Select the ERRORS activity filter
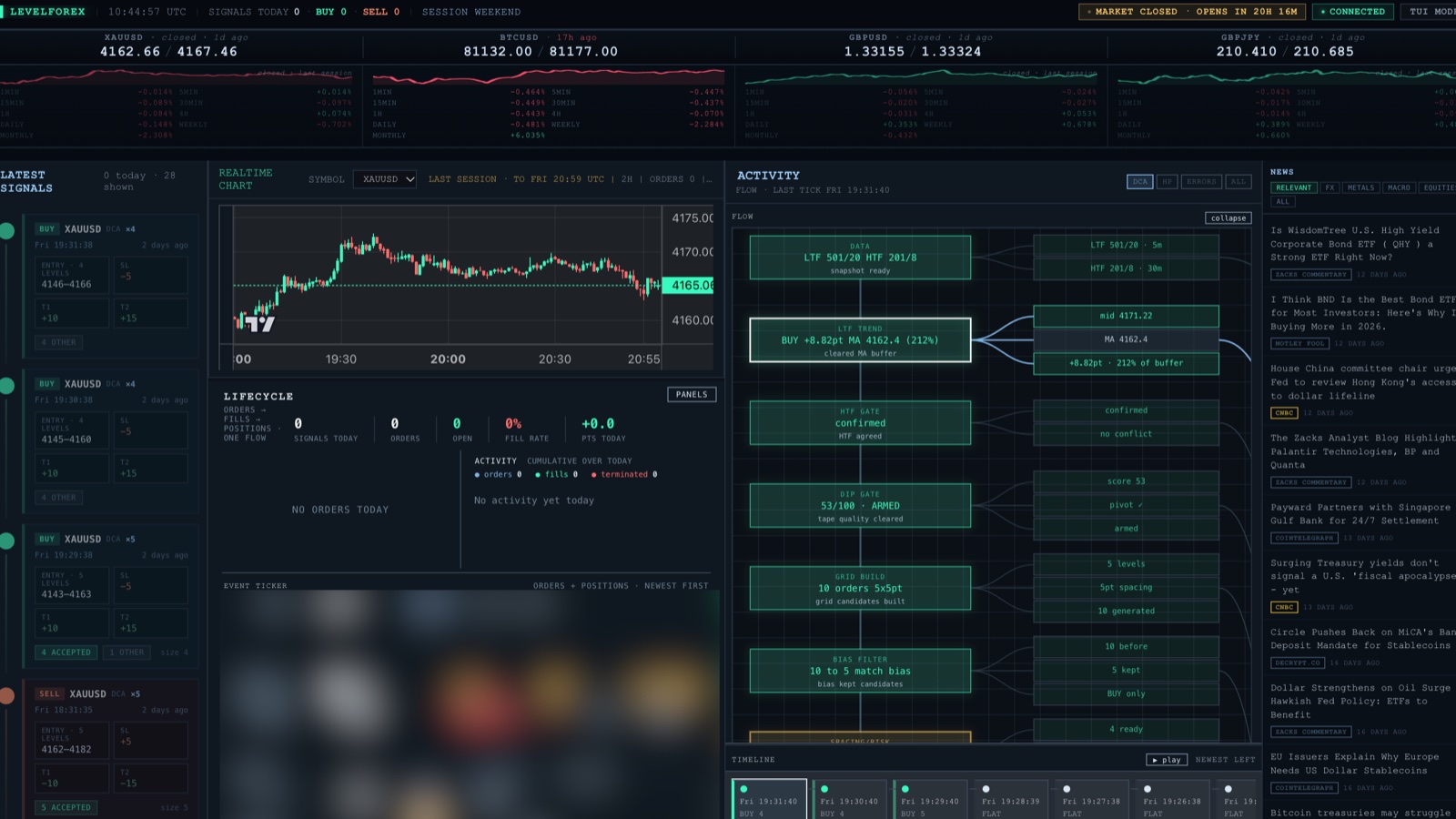Screen dimensions: 1456x819 coord(1201,182)
